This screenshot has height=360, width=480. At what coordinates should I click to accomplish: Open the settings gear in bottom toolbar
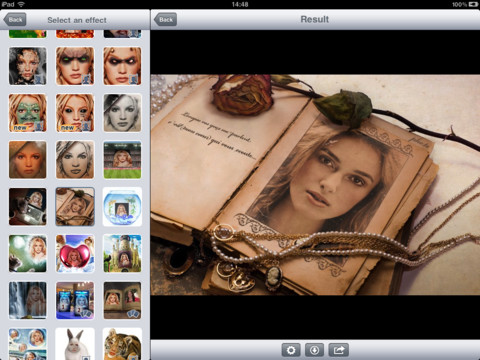pyautogui.click(x=291, y=350)
